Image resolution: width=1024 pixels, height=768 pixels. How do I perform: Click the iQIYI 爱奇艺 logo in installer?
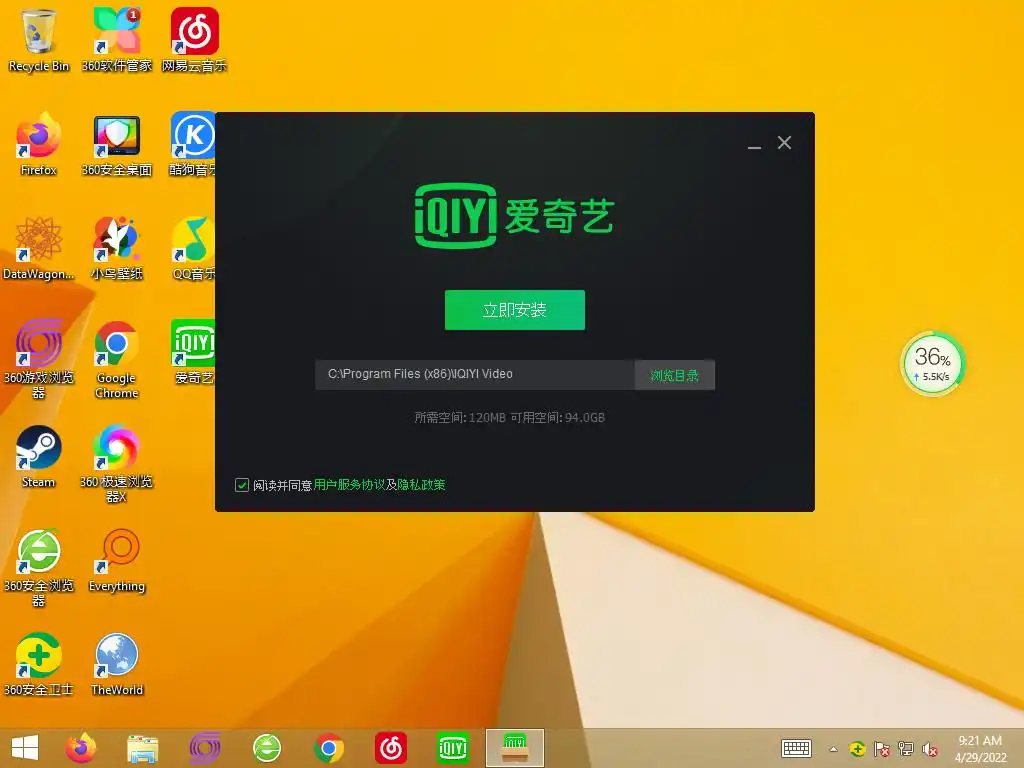tap(515, 216)
